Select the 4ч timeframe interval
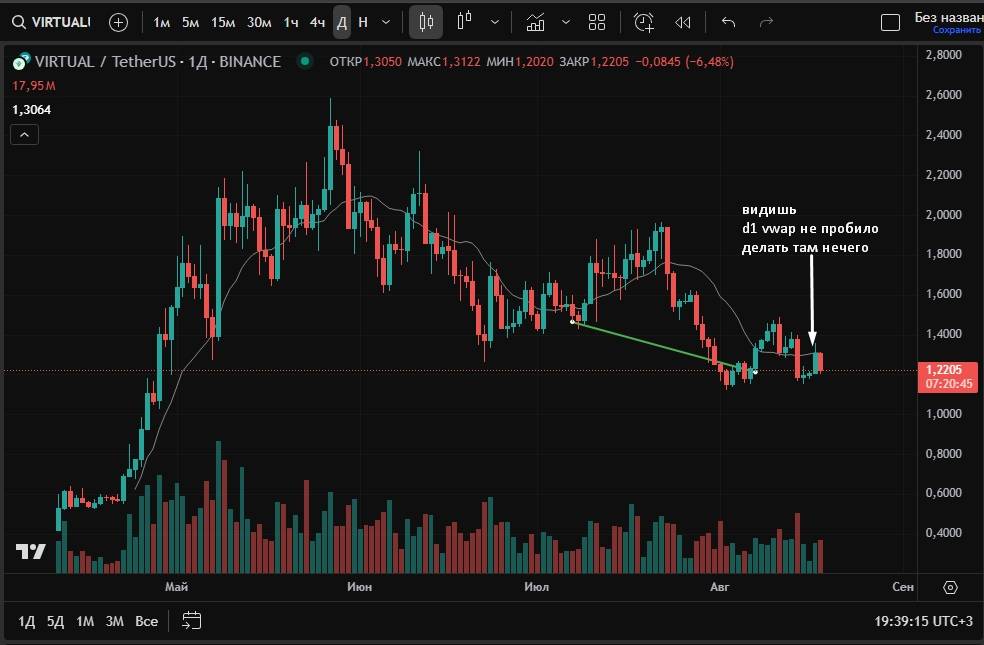The height and width of the screenshot is (645, 984). pyautogui.click(x=317, y=22)
